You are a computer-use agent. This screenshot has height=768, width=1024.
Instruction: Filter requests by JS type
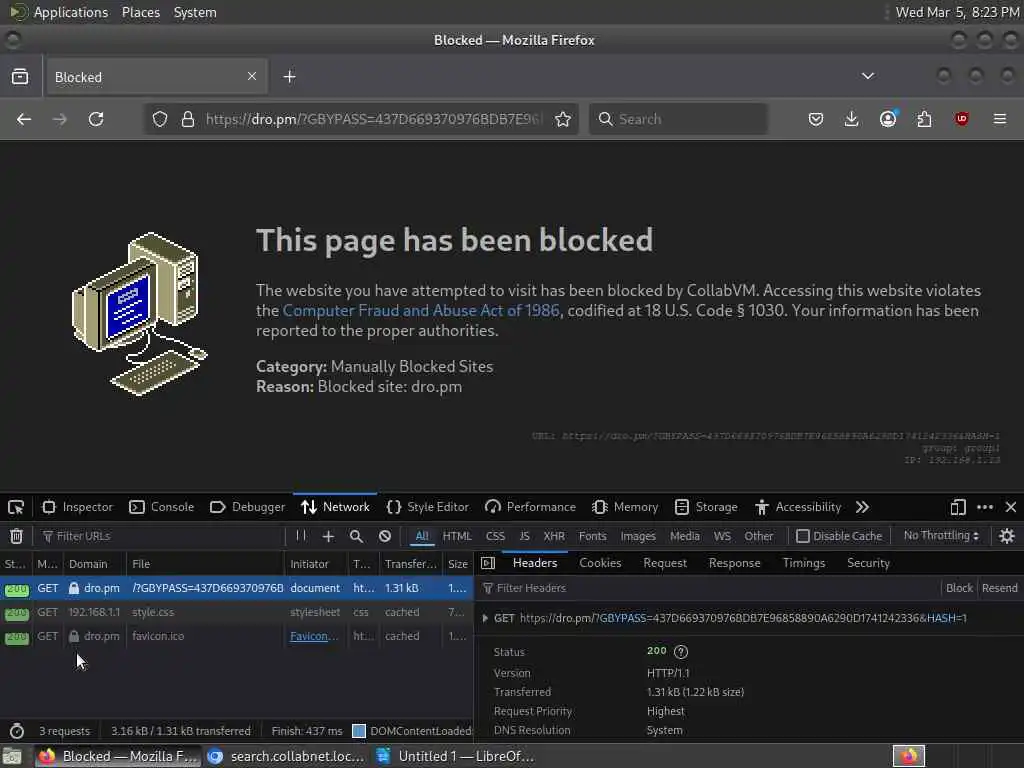point(524,536)
